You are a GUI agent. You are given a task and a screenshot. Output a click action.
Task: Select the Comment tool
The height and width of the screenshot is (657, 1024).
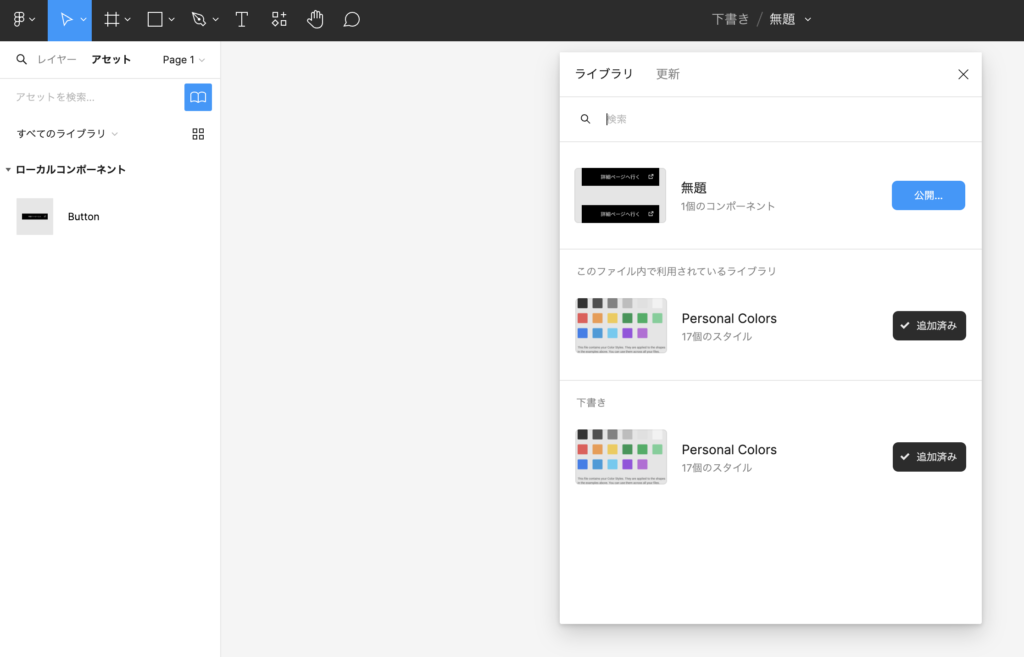(x=351, y=20)
